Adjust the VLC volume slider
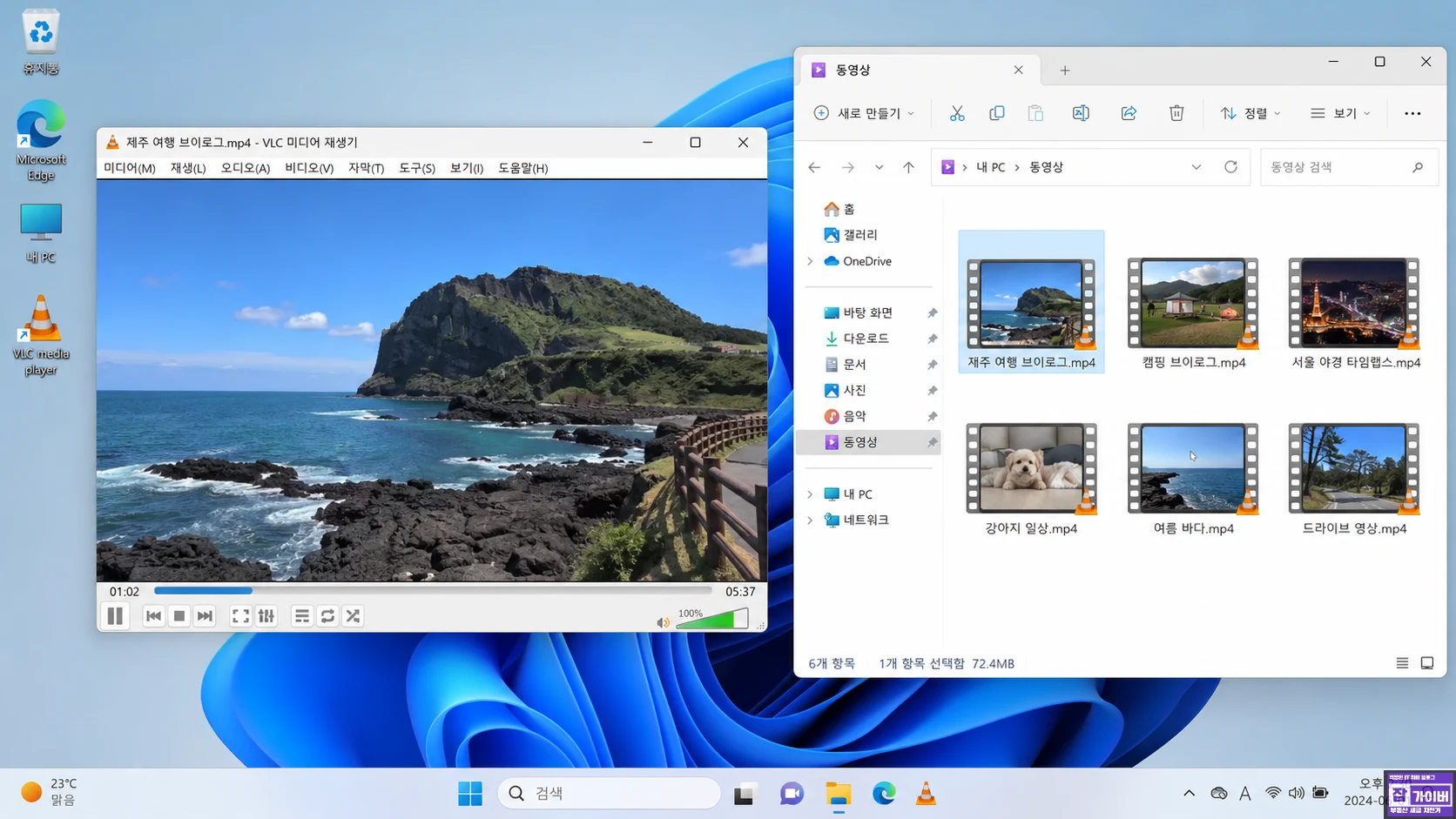The width and height of the screenshot is (1456, 819). (x=712, y=619)
